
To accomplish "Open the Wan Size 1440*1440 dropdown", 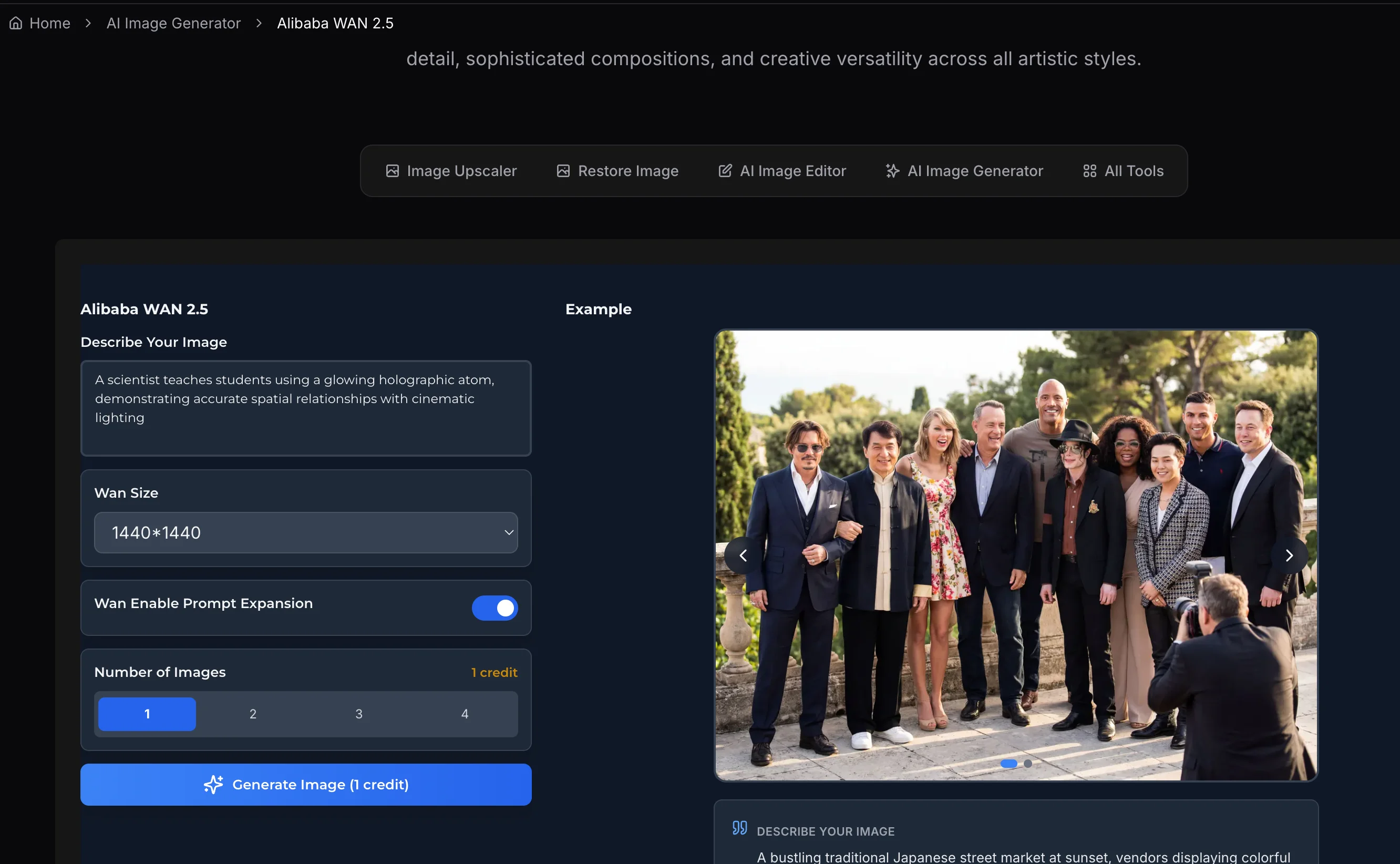I will 306,532.
